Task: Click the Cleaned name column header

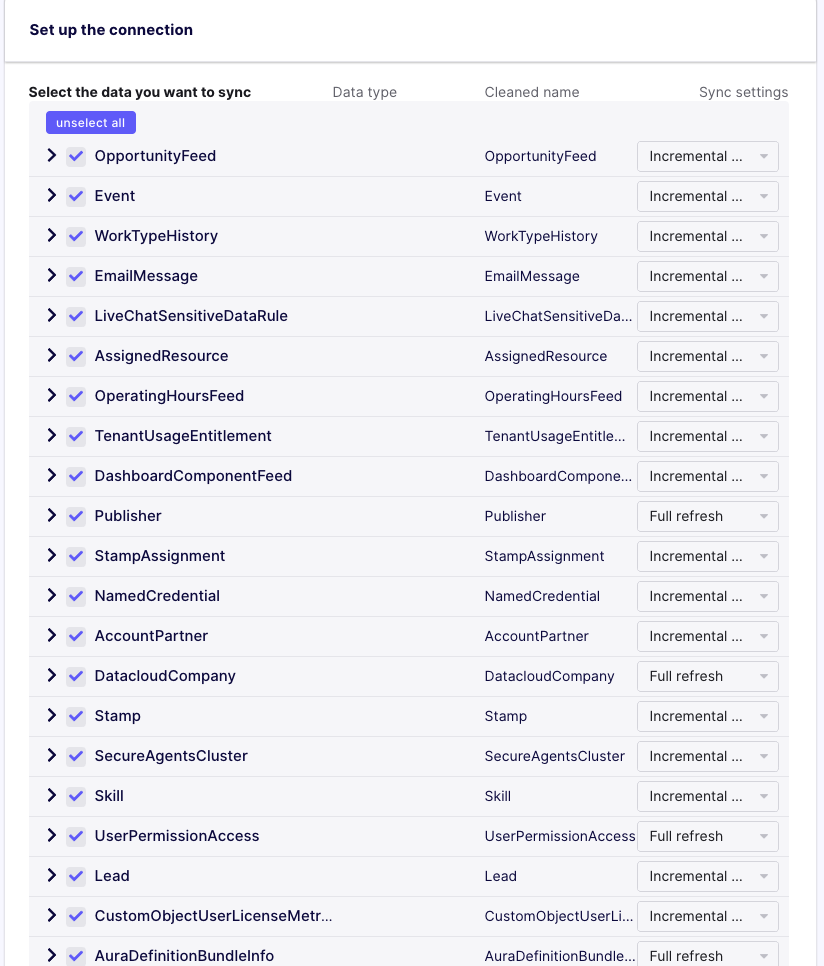Action: point(531,92)
